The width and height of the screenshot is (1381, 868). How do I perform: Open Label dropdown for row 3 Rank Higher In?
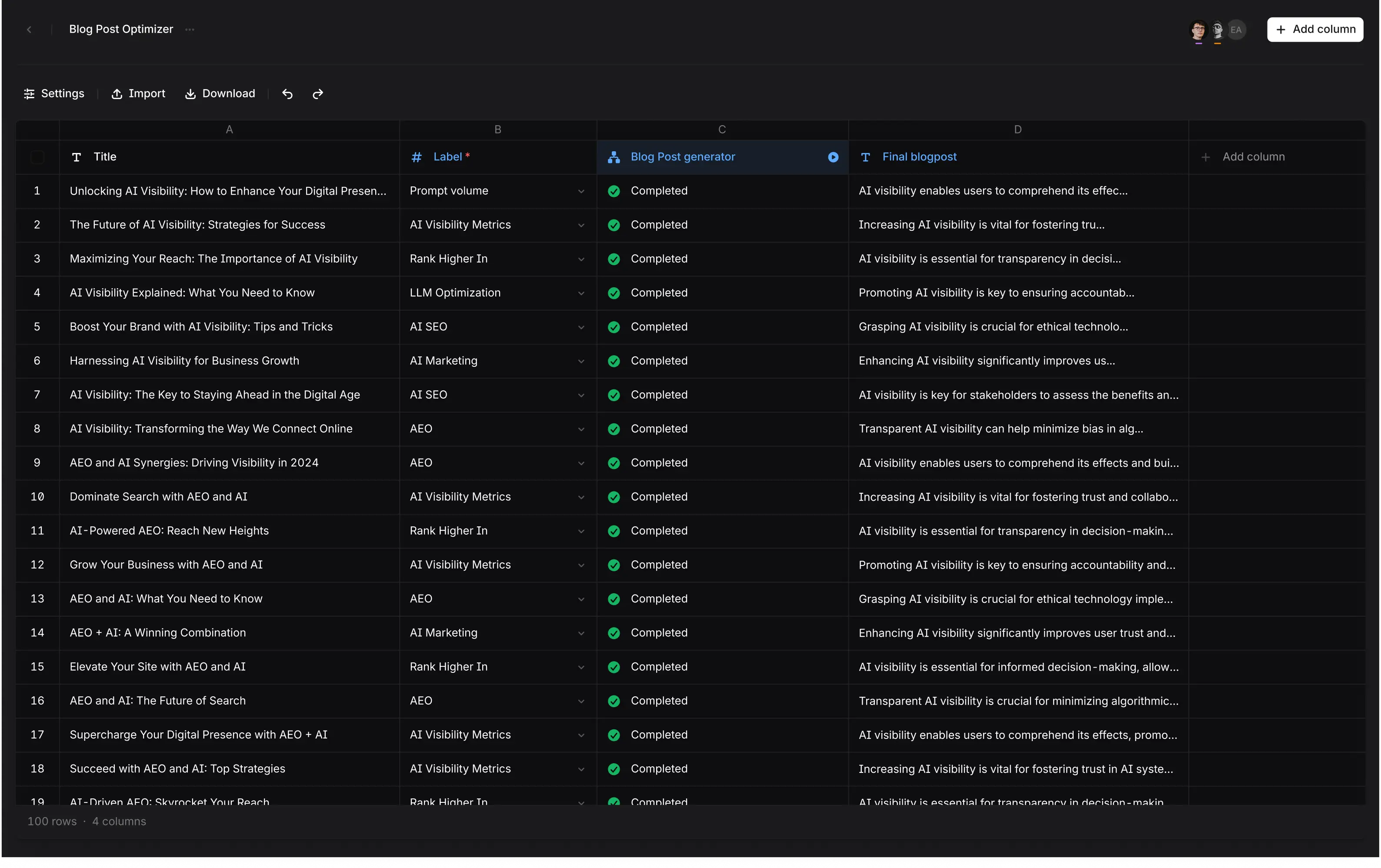pos(581,259)
